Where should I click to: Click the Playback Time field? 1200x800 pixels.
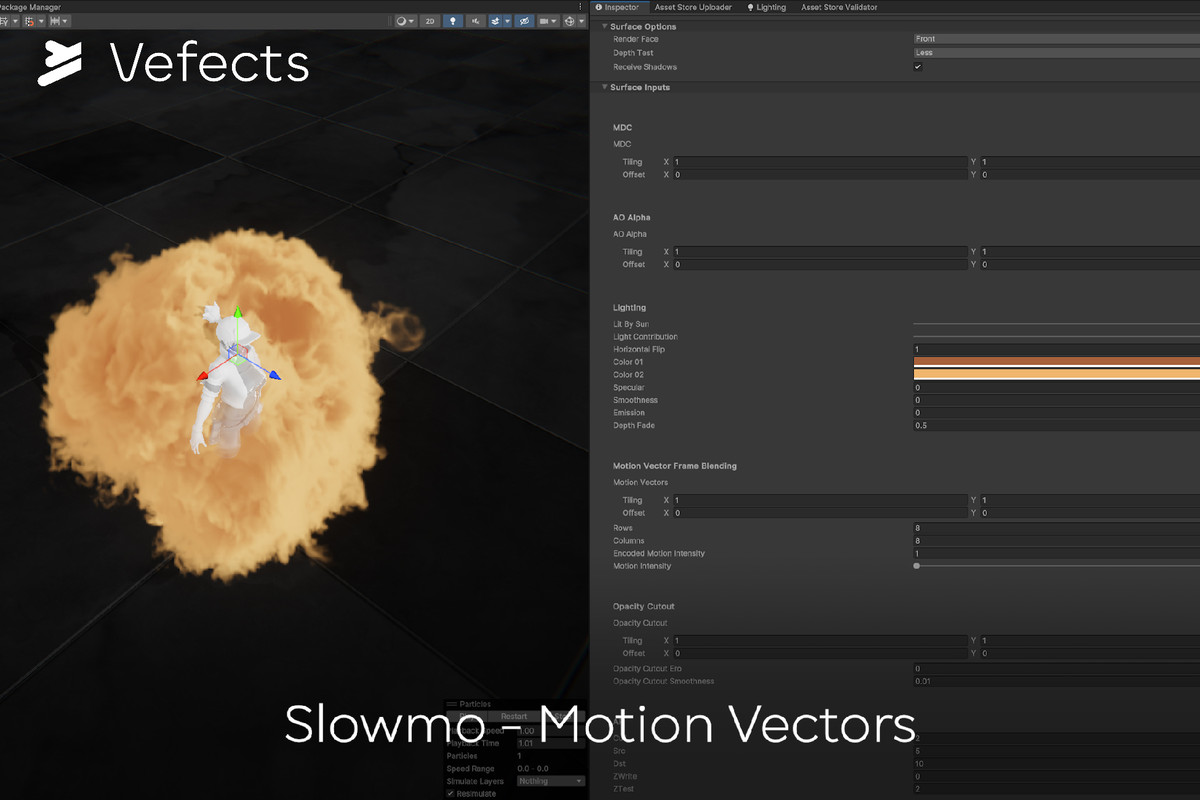tap(551, 743)
